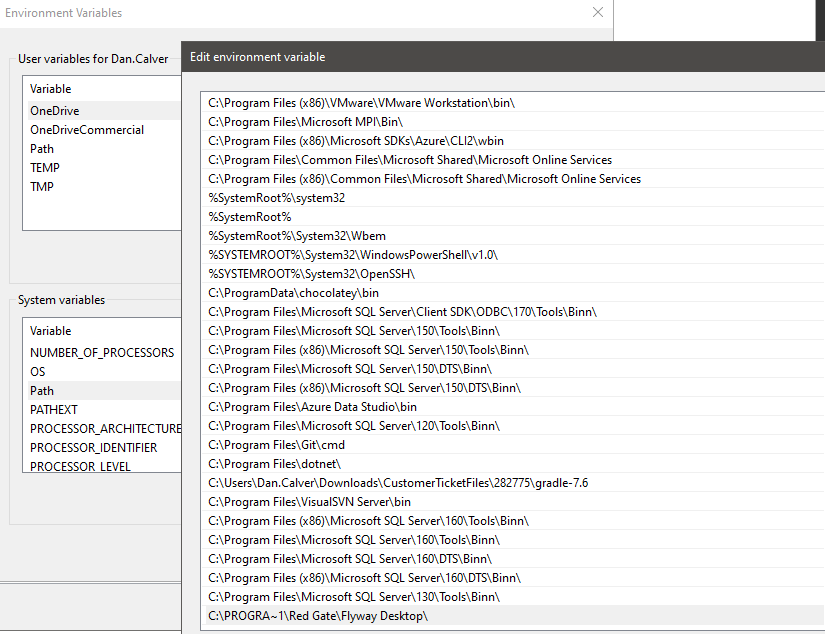Select the plain %SystemRoot% entry
Screen dimensions: 825x634
pyautogui.click(x=512, y=216)
